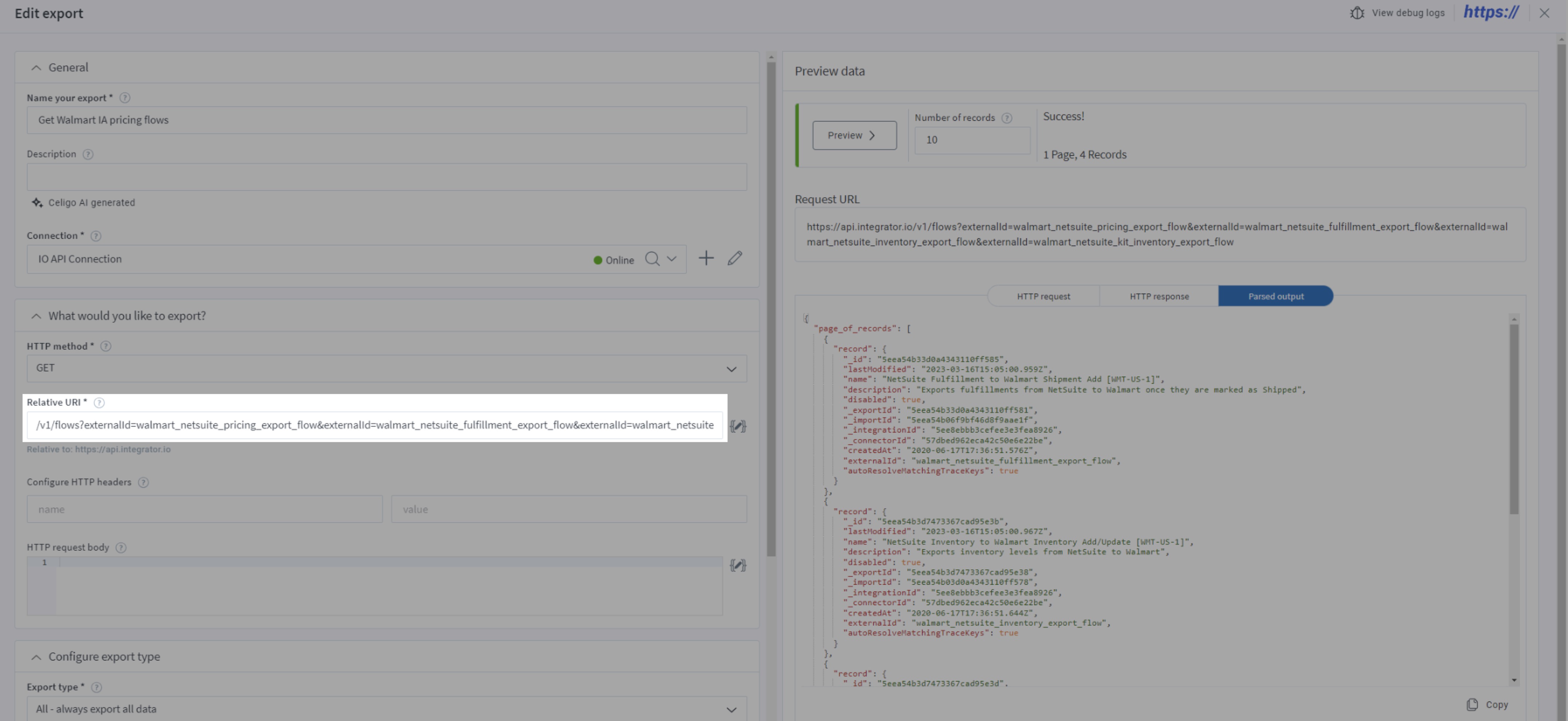The height and width of the screenshot is (721, 1568).
Task: Click the Number of records field
Action: [x=972, y=140]
